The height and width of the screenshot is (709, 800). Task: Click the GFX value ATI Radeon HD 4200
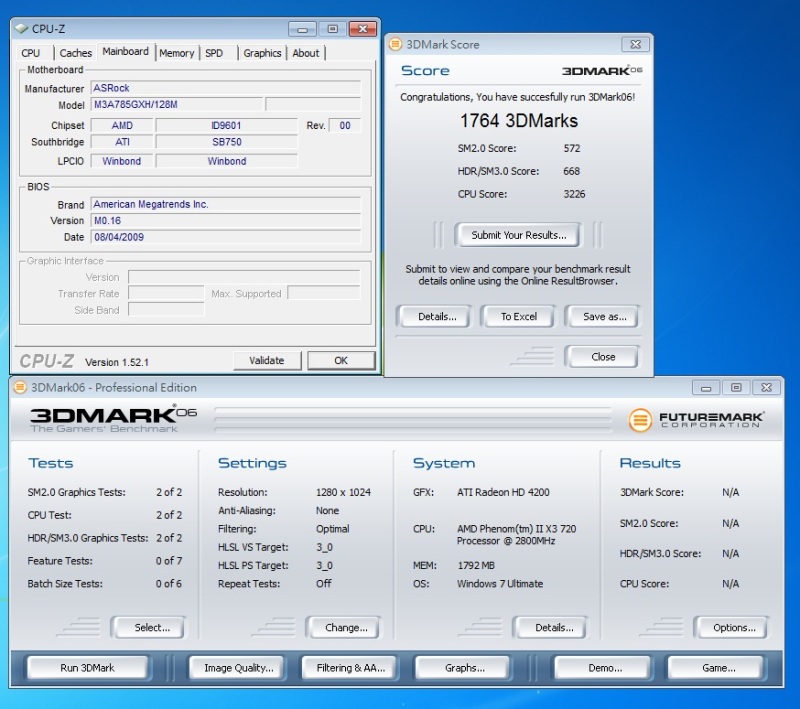click(x=503, y=492)
